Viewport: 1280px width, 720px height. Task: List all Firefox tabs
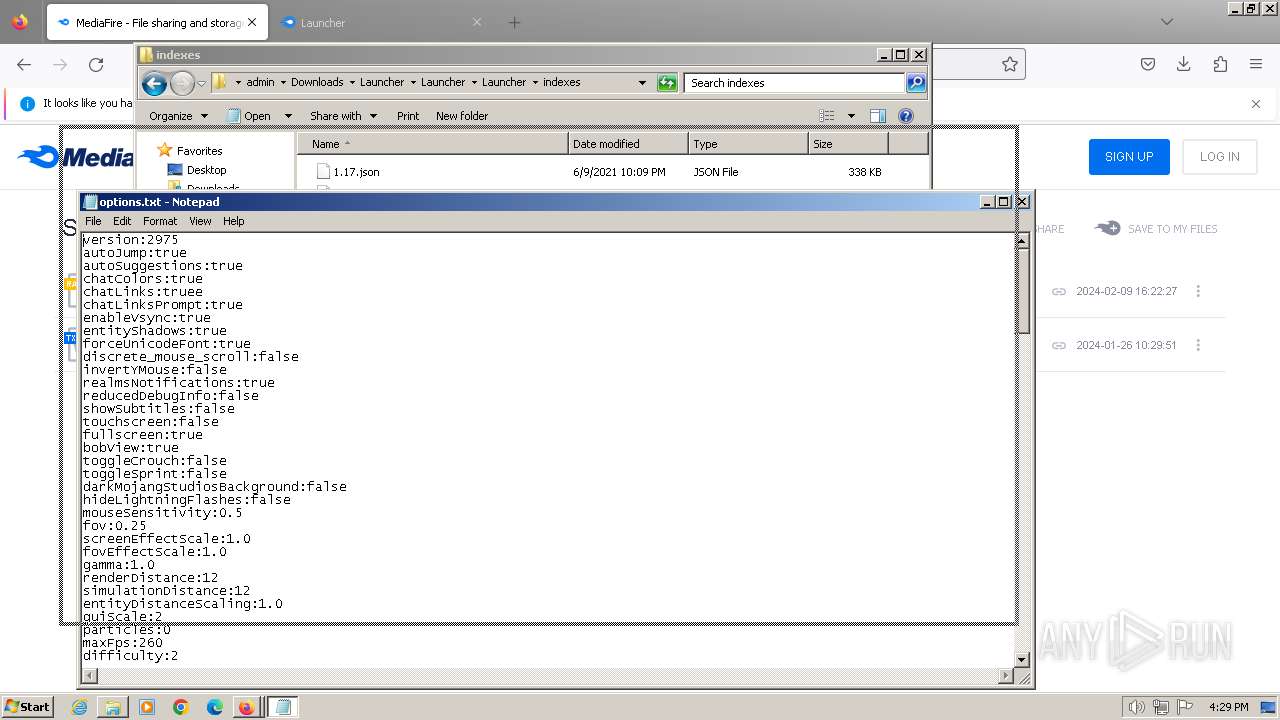1166,22
